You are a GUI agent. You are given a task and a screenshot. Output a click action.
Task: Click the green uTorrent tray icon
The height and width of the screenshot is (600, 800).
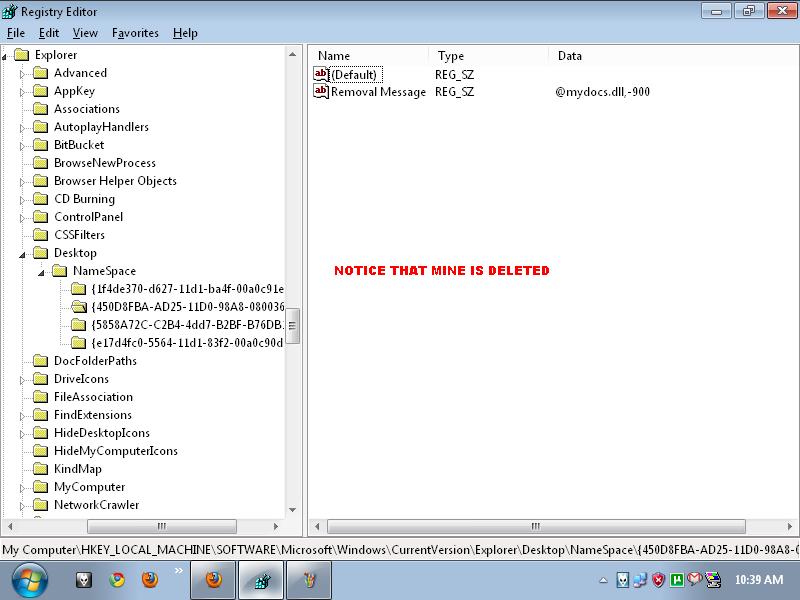click(x=677, y=580)
